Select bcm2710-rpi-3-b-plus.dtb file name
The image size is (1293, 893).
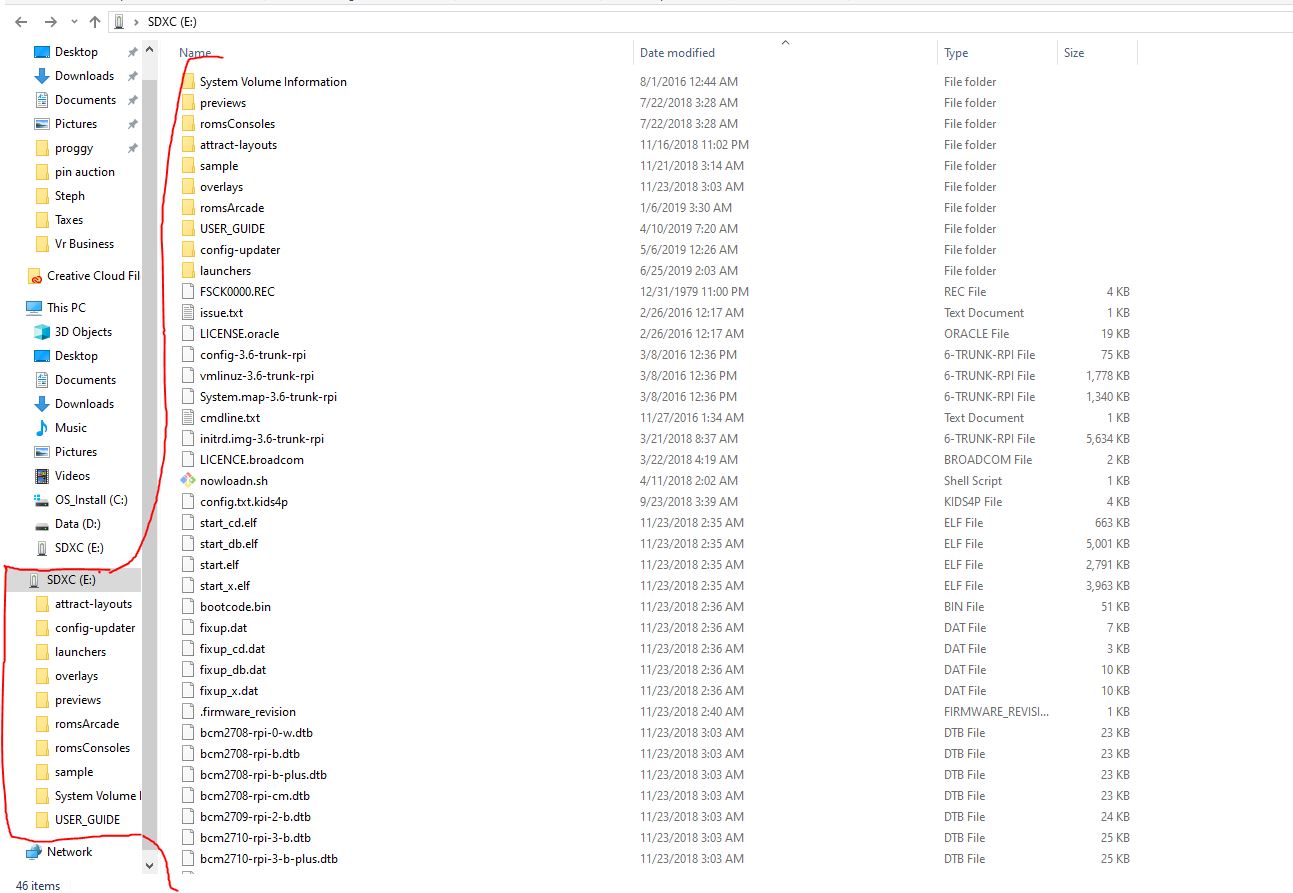coord(269,859)
